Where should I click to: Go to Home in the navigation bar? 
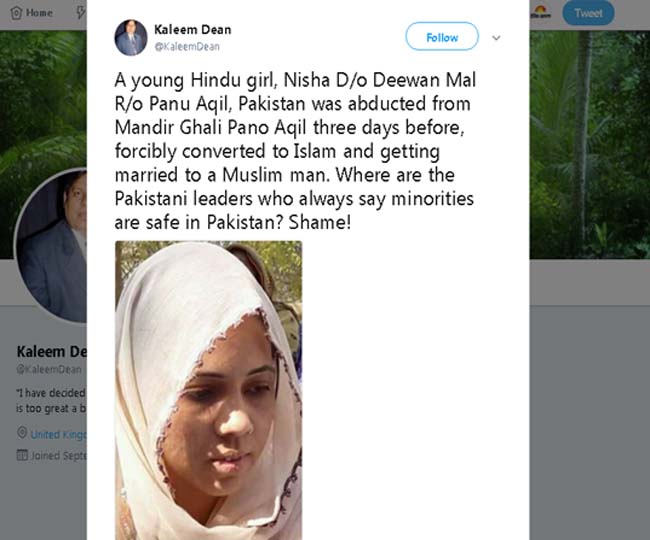tap(33, 12)
